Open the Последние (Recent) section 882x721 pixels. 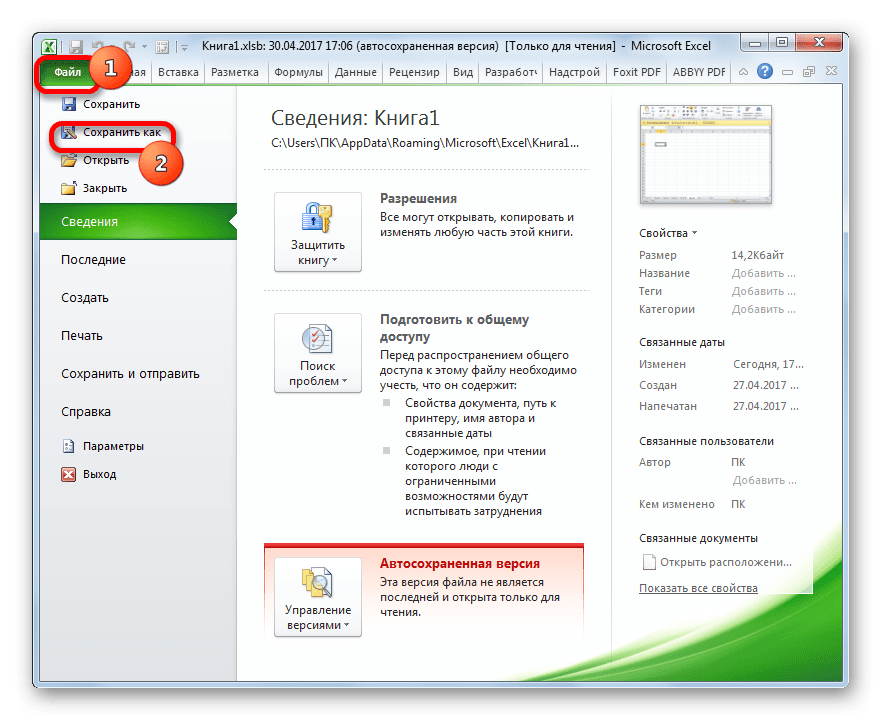93,260
